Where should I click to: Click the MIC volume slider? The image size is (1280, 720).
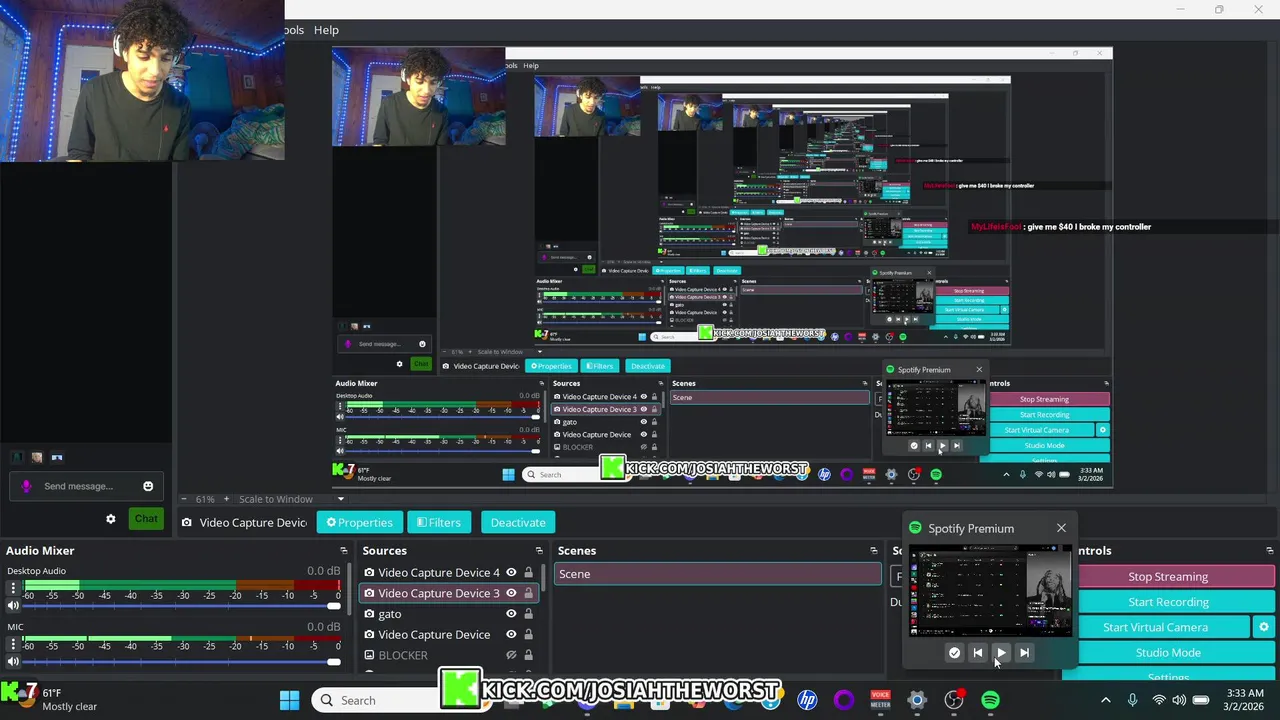click(182, 662)
